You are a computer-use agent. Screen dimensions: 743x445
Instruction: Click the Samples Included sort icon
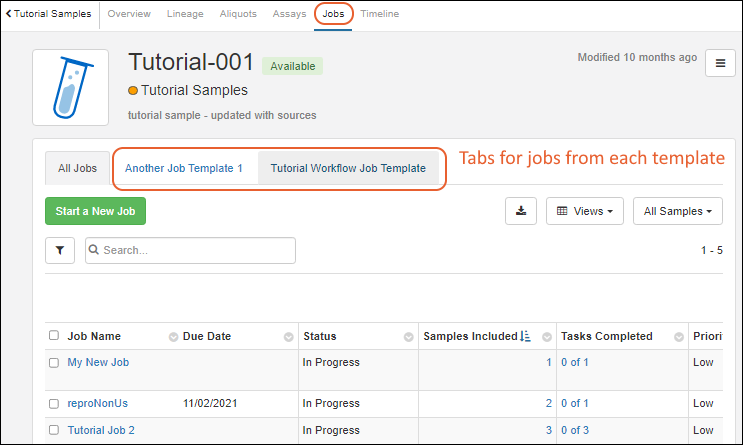point(525,337)
